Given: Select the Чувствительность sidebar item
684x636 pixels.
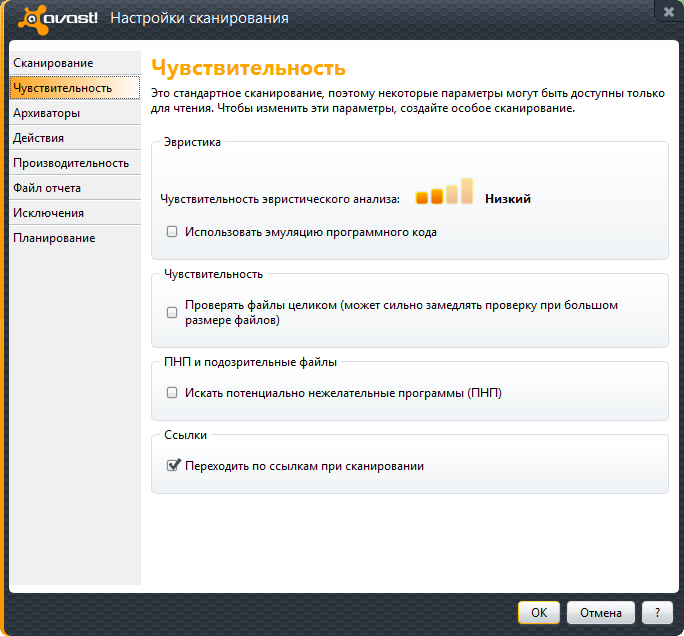Looking at the screenshot, I should point(62,88).
